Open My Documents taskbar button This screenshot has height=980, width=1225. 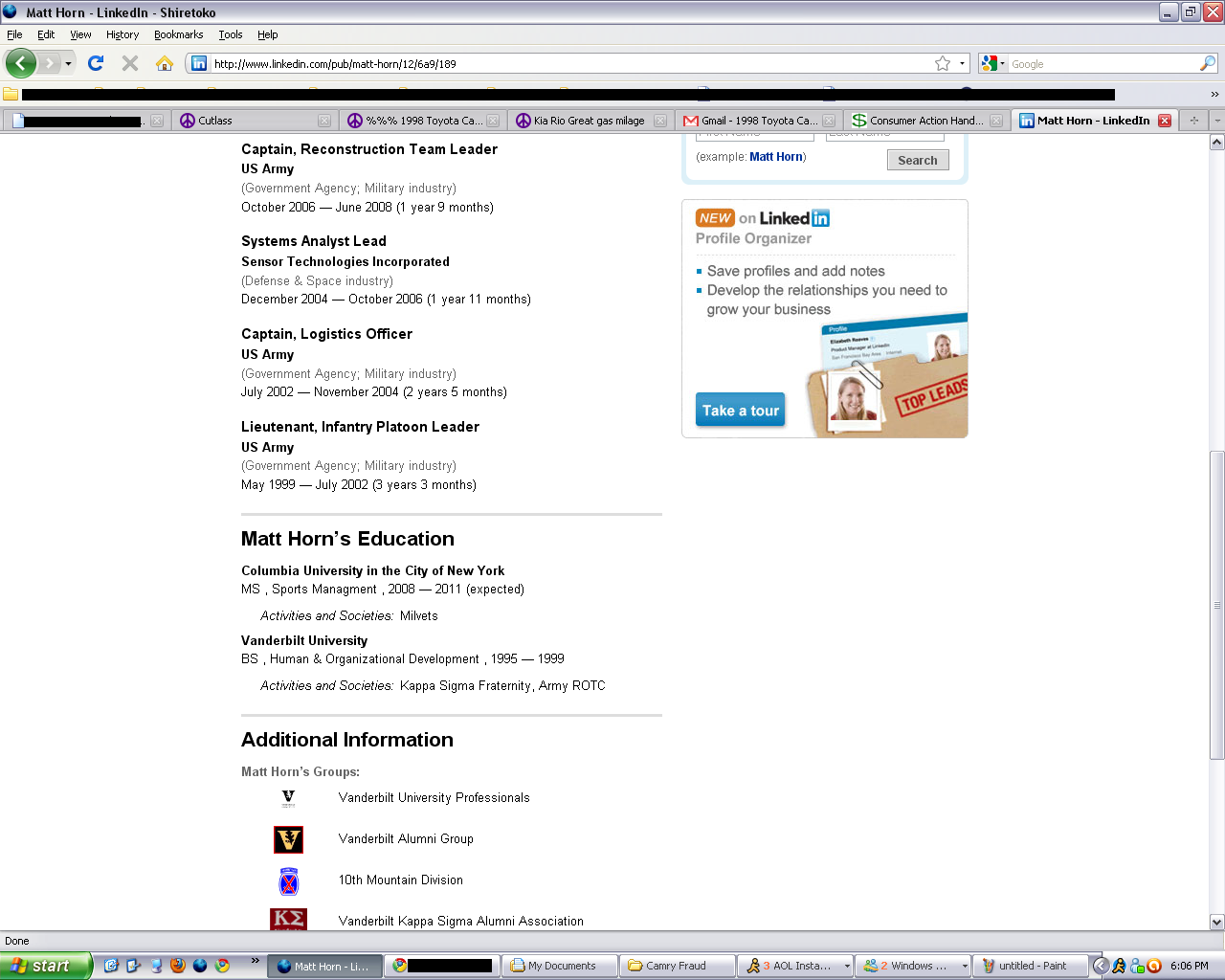(x=559, y=966)
